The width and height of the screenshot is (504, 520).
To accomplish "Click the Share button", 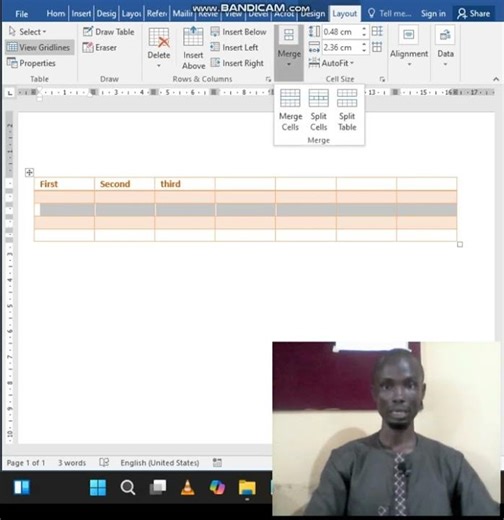I will pyautogui.click(x=473, y=14).
